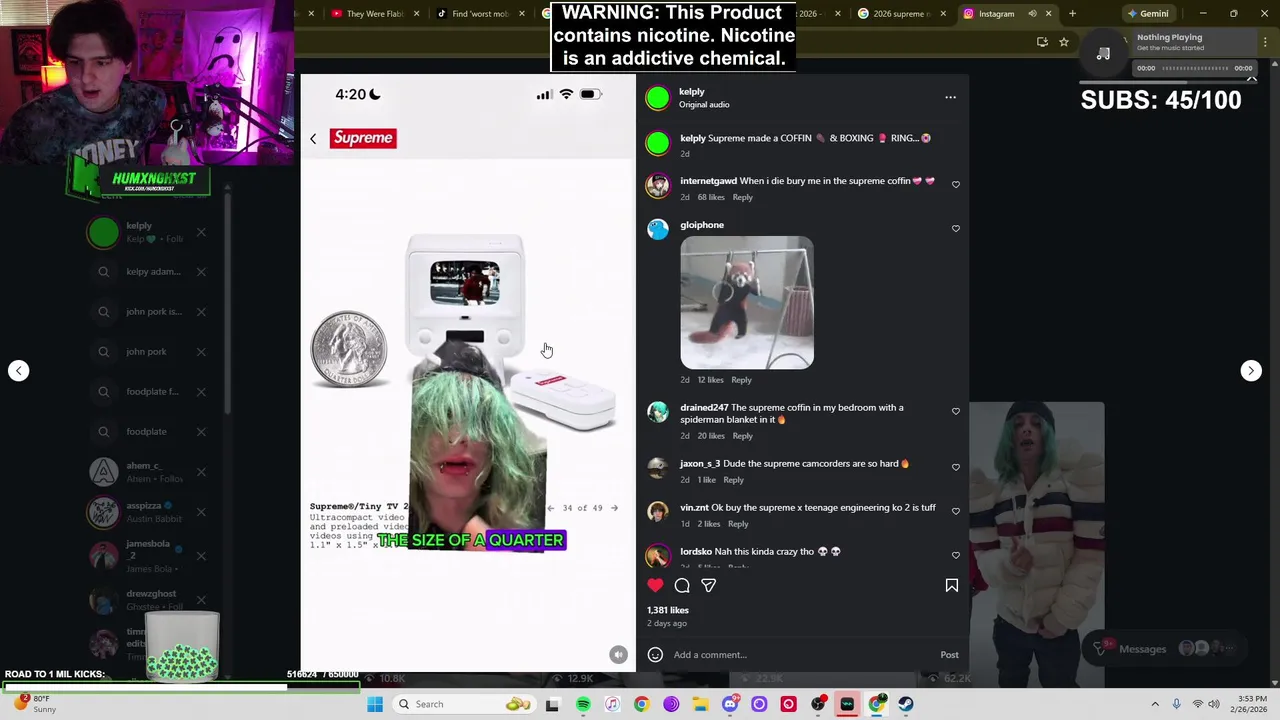Open comments via the speech bubble icon
1280x720 pixels.
pos(682,586)
